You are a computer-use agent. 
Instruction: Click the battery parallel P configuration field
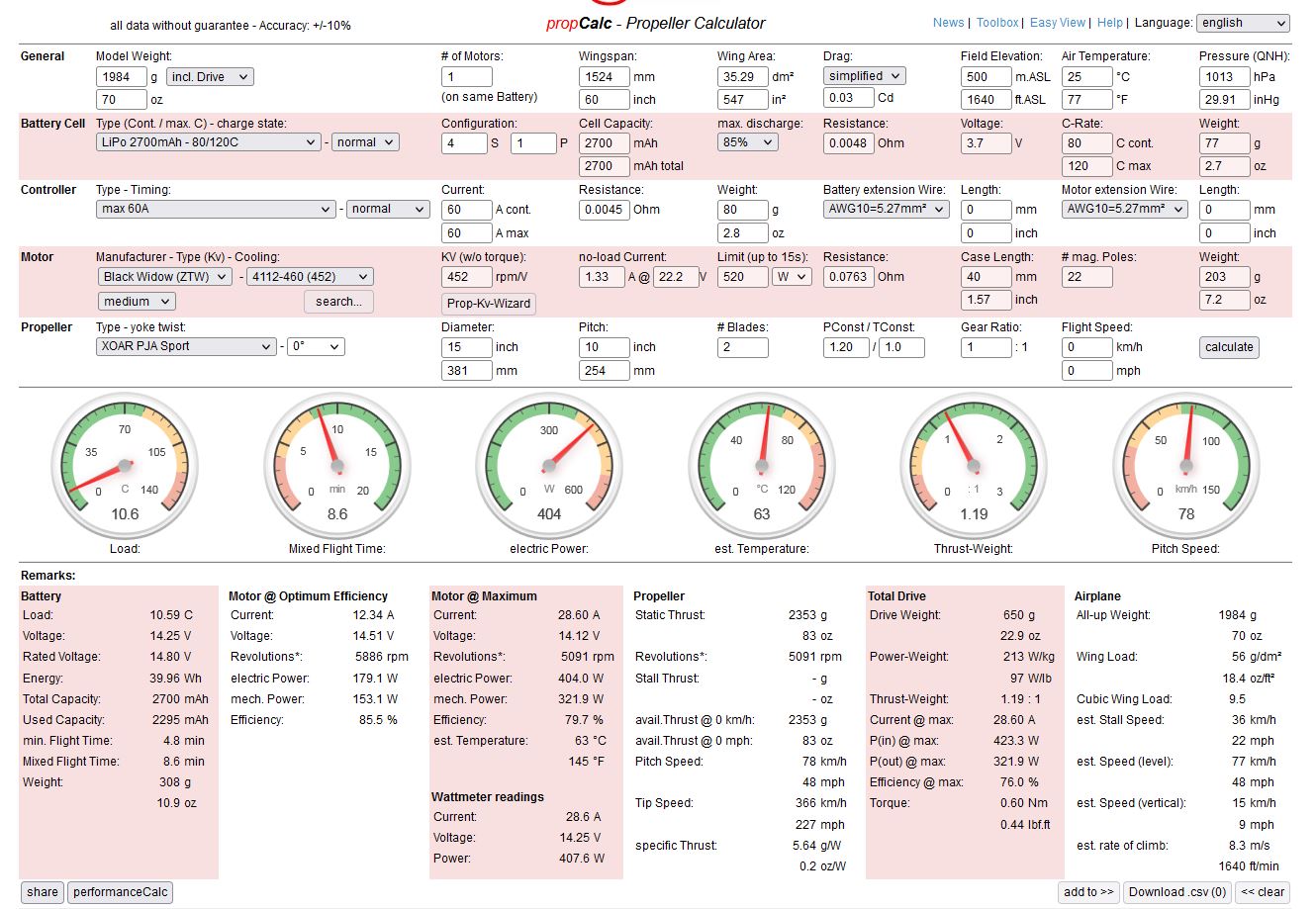tap(533, 142)
